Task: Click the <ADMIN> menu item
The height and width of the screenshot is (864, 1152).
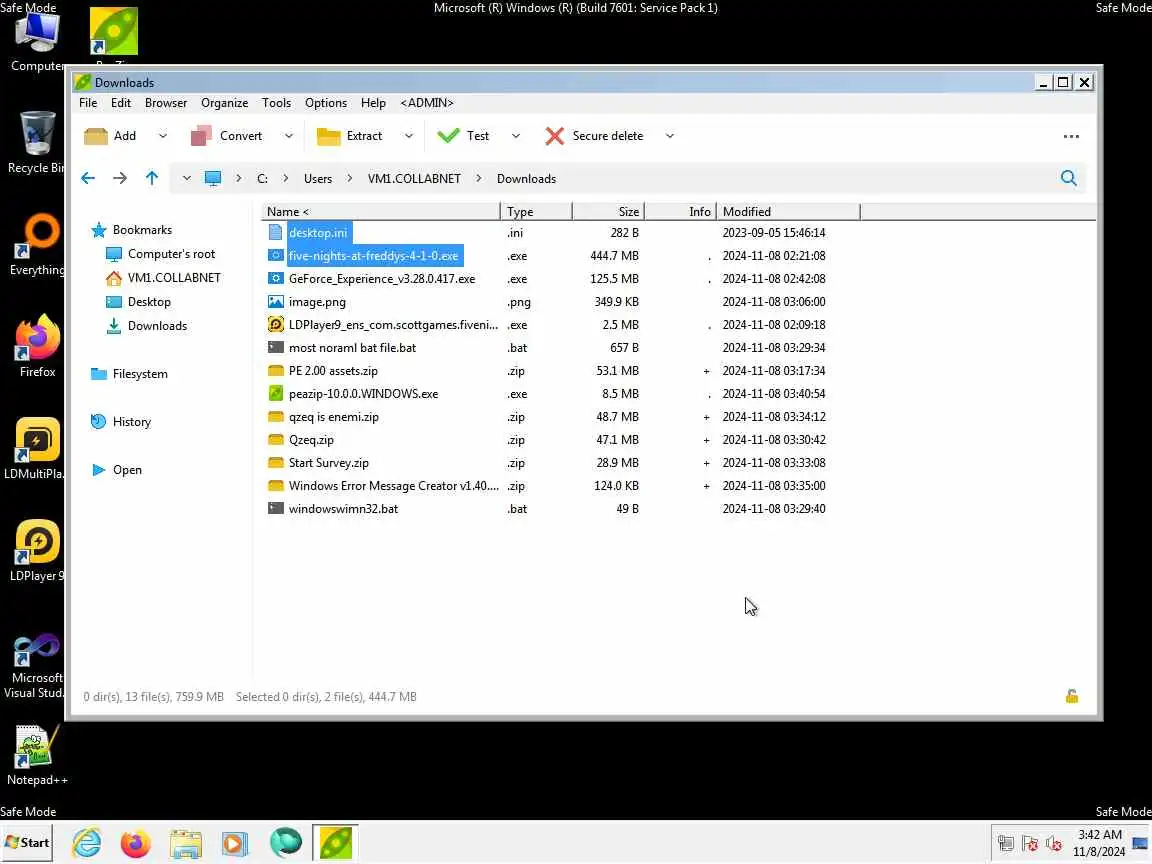Action: coord(427,103)
